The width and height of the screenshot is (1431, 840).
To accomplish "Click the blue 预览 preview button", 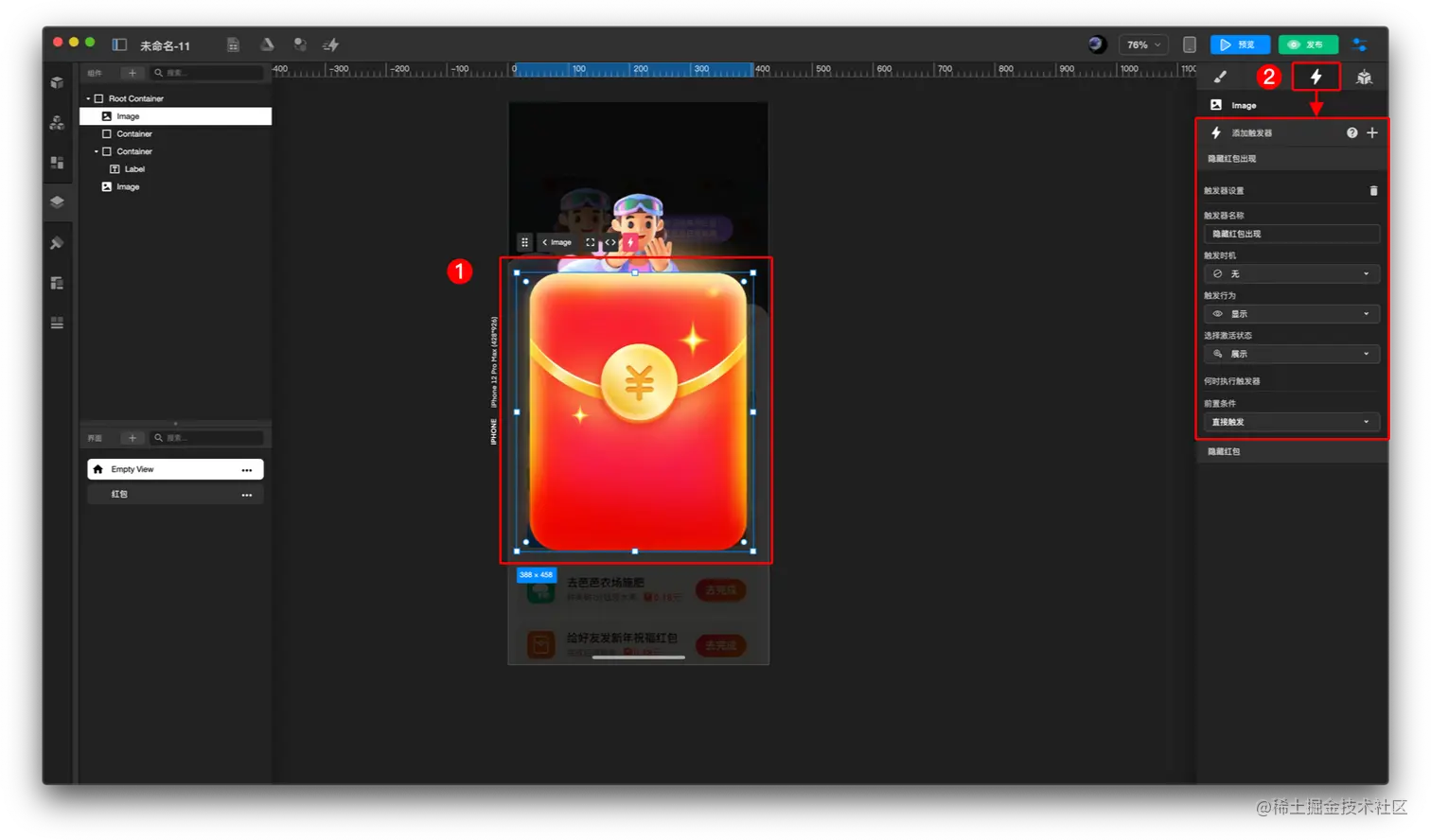I will coord(1239,44).
